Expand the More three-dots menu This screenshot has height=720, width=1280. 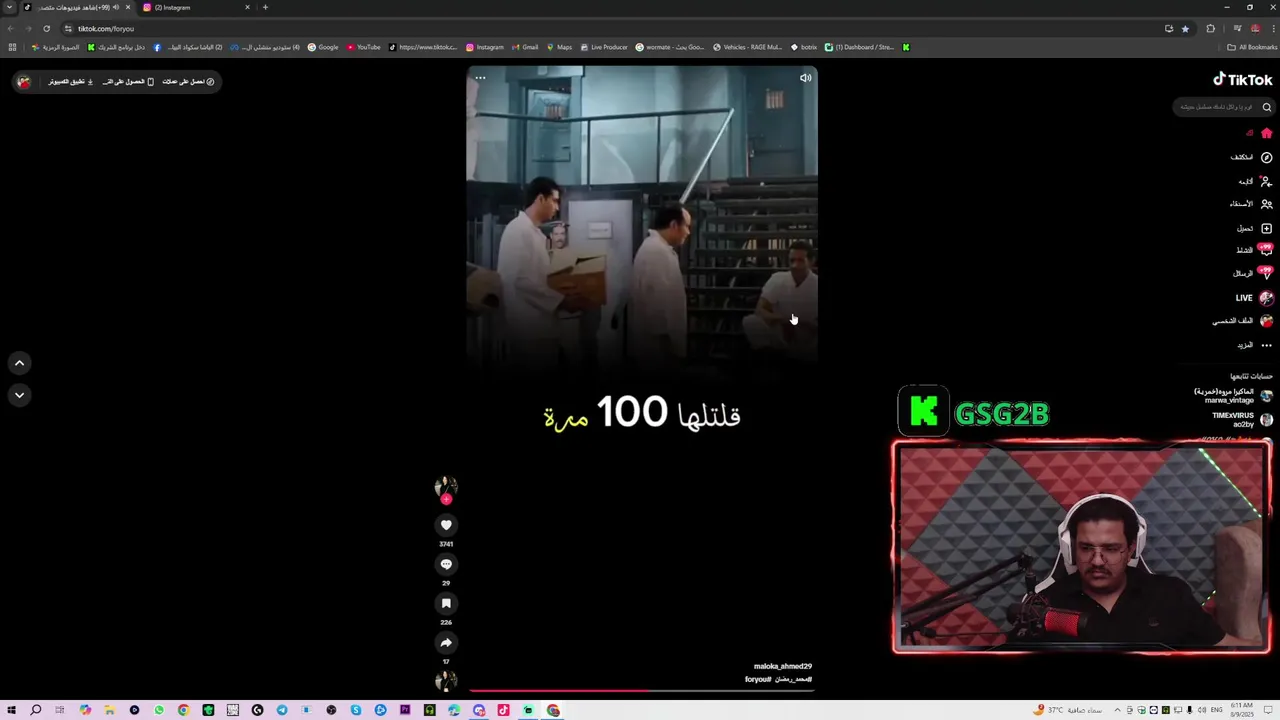(1266, 345)
